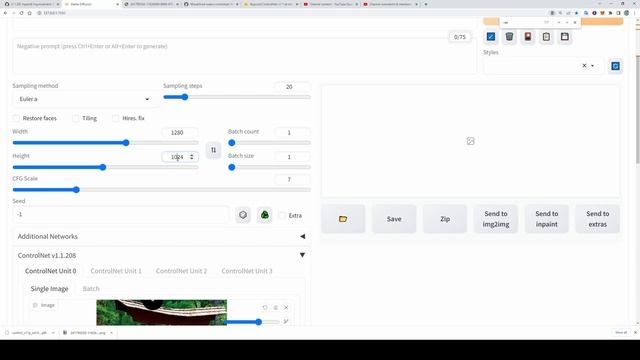Swap width and height with the arrows button
The image size is (640, 360).
click(x=213, y=150)
